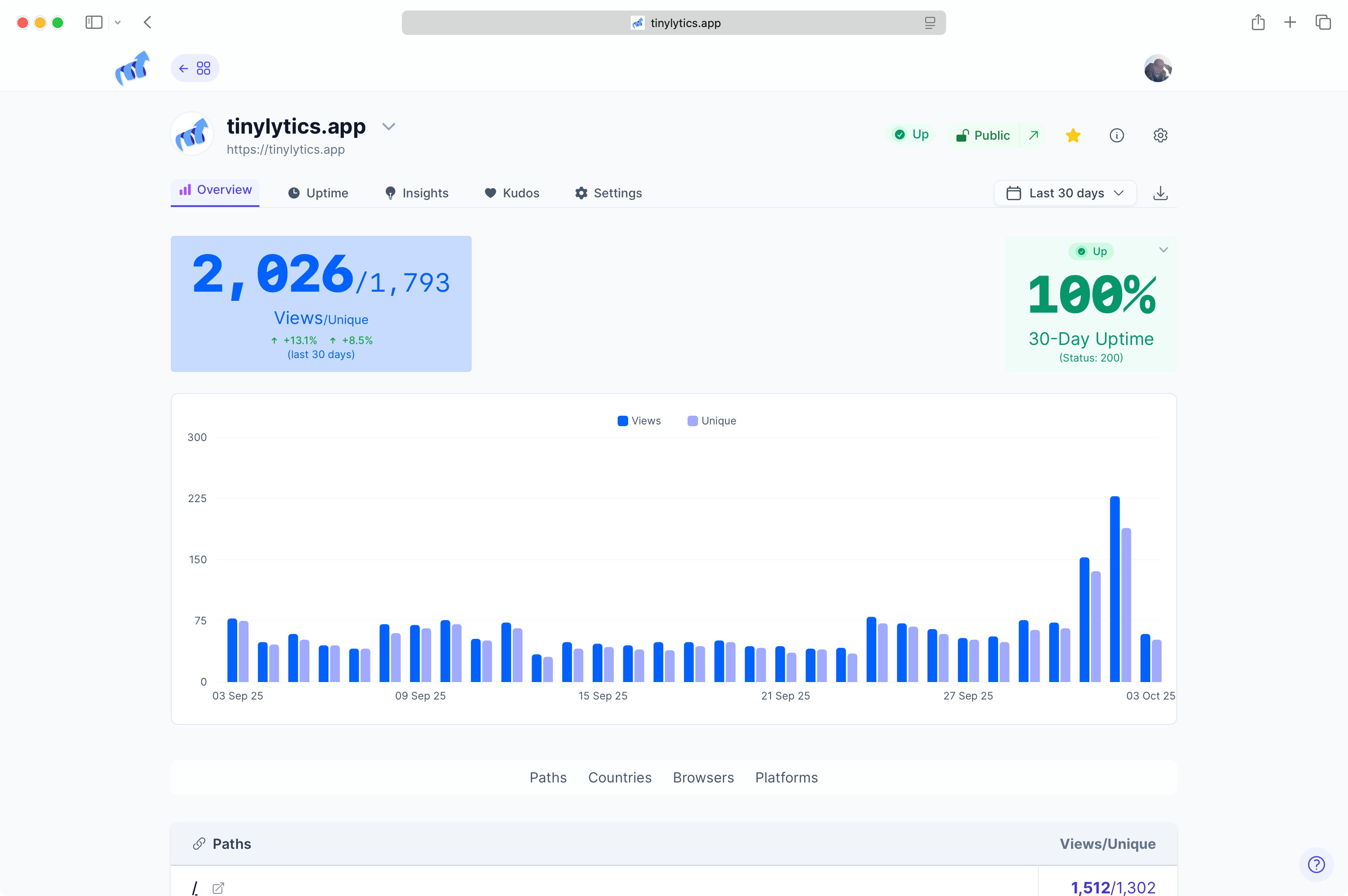
Task: Open the https://tinylytics.app link
Action: [x=286, y=150]
